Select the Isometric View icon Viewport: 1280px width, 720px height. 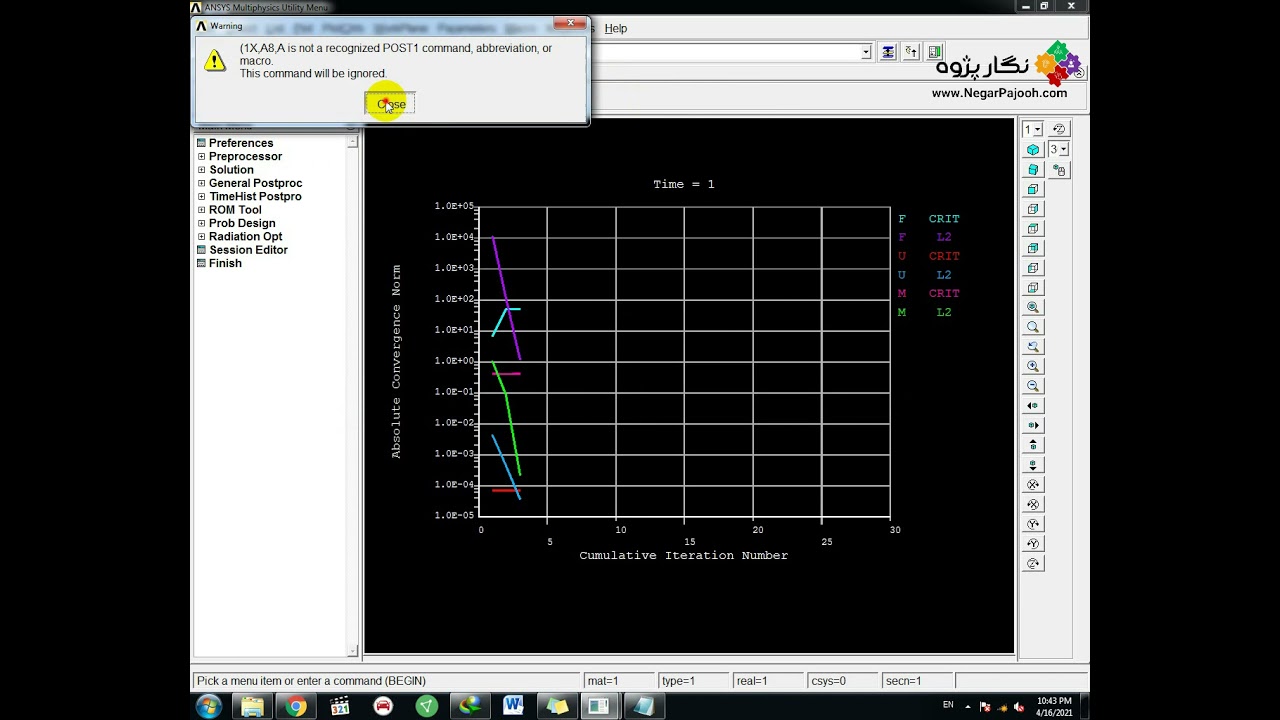[1033, 149]
